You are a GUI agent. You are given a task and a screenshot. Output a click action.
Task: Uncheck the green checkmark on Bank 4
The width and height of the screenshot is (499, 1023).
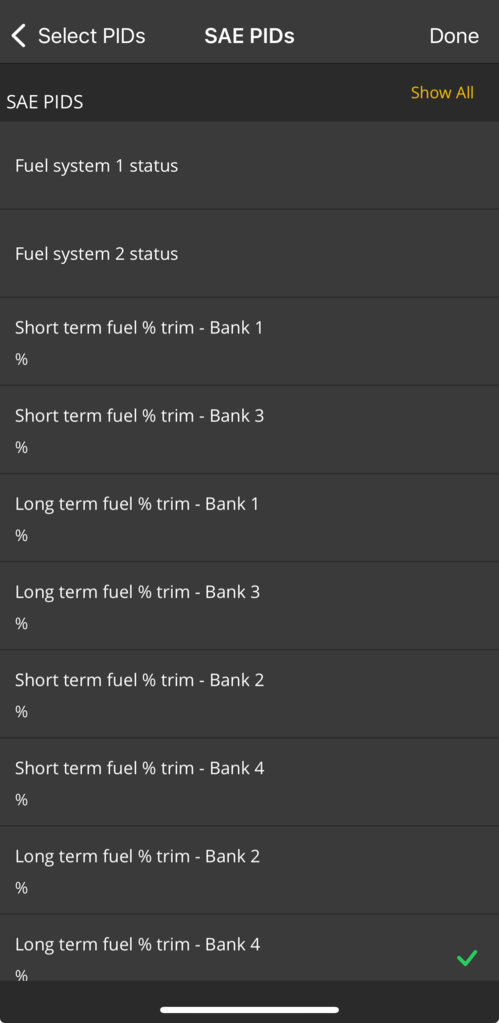[466, 958]
